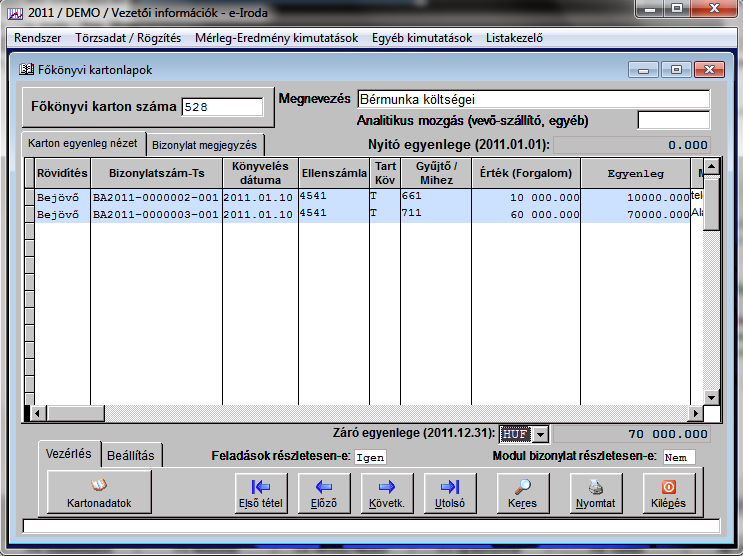Viewport: 743px width, 556px height.
Task: Advance to next record with Követk.
Action: click(x=387, y=492)
